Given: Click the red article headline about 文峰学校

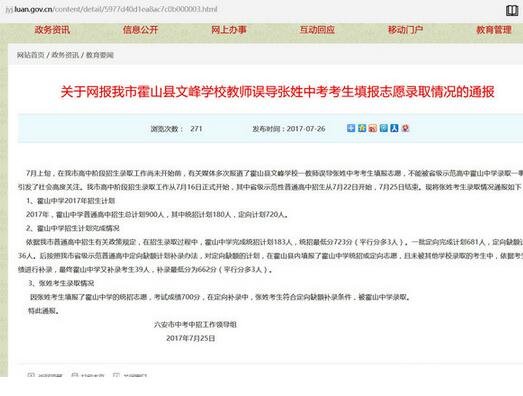Looking at the screenshot, I should (x=278, y=92).
